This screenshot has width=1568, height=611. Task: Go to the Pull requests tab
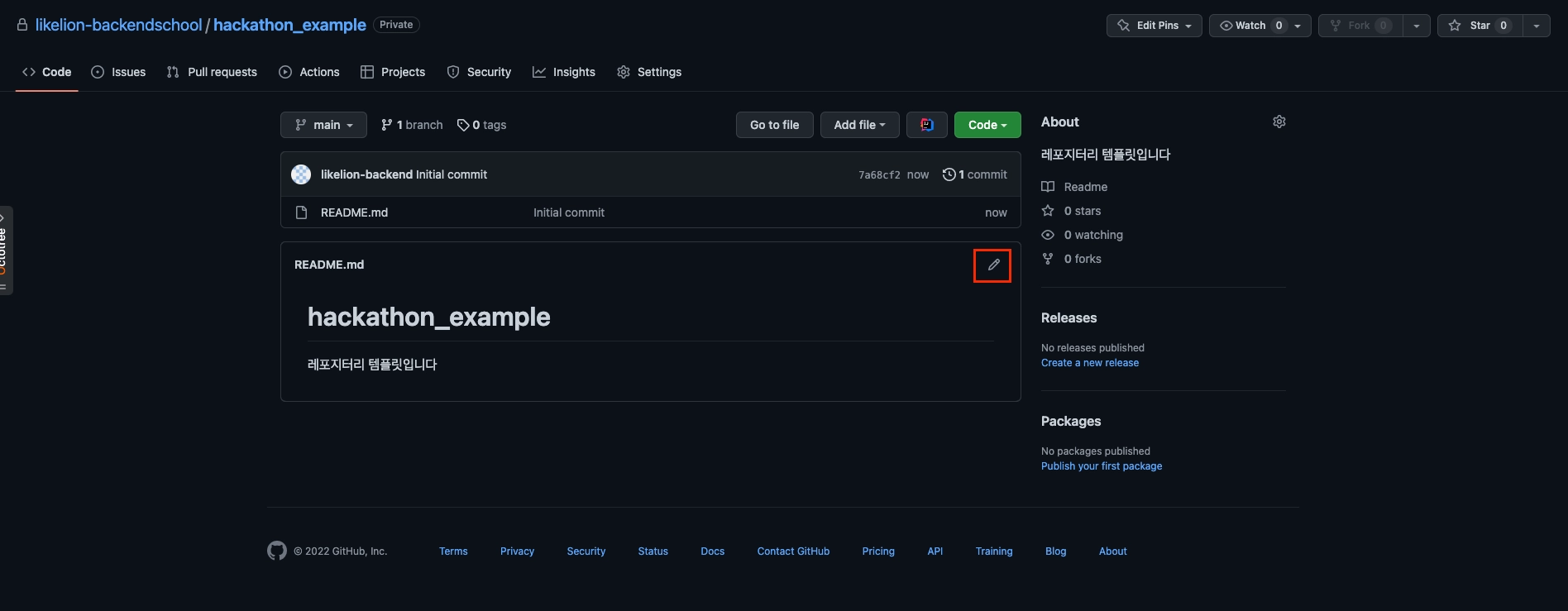click(x=212, y=72)
